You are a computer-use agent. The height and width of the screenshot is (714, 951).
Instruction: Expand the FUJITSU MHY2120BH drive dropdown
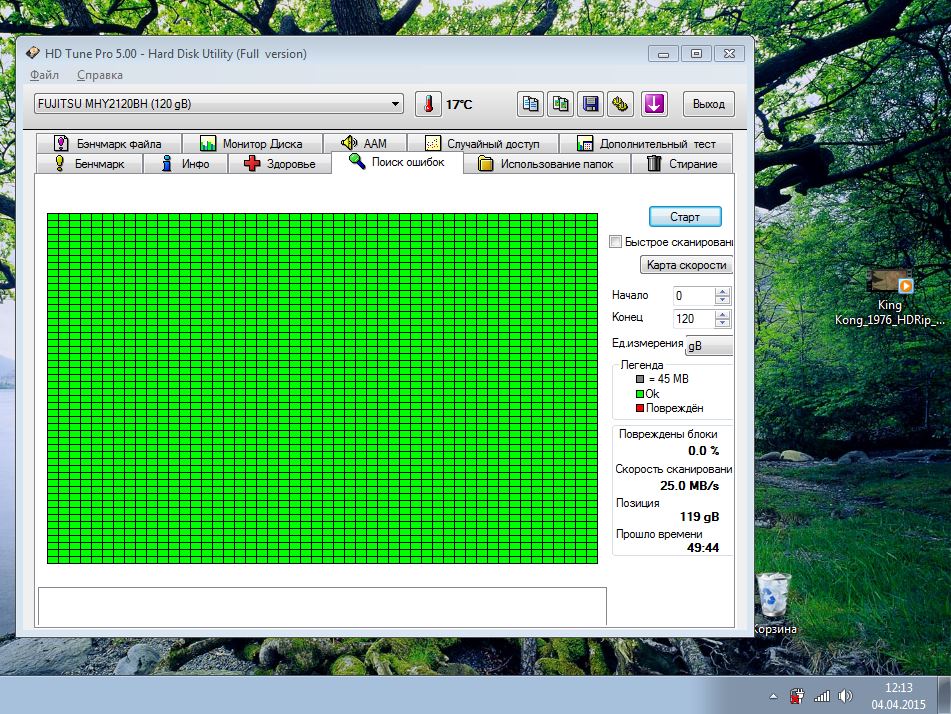(x=395, y=104)
